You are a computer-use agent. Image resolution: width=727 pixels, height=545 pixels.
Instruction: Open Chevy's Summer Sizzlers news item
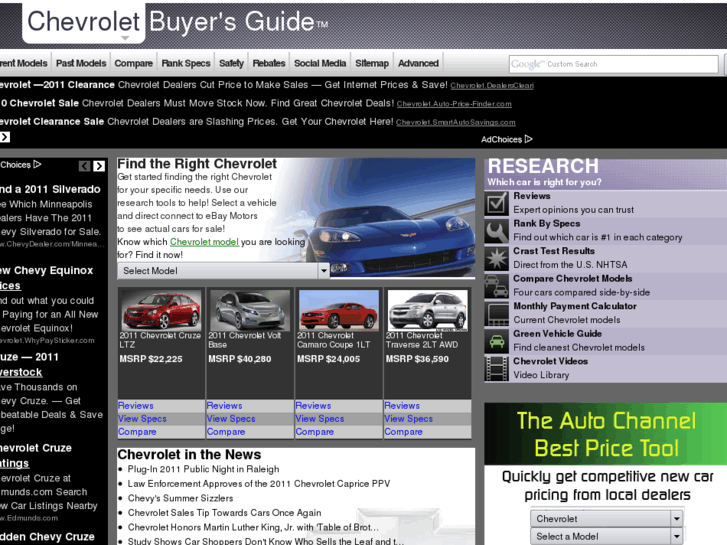(180, 498)
